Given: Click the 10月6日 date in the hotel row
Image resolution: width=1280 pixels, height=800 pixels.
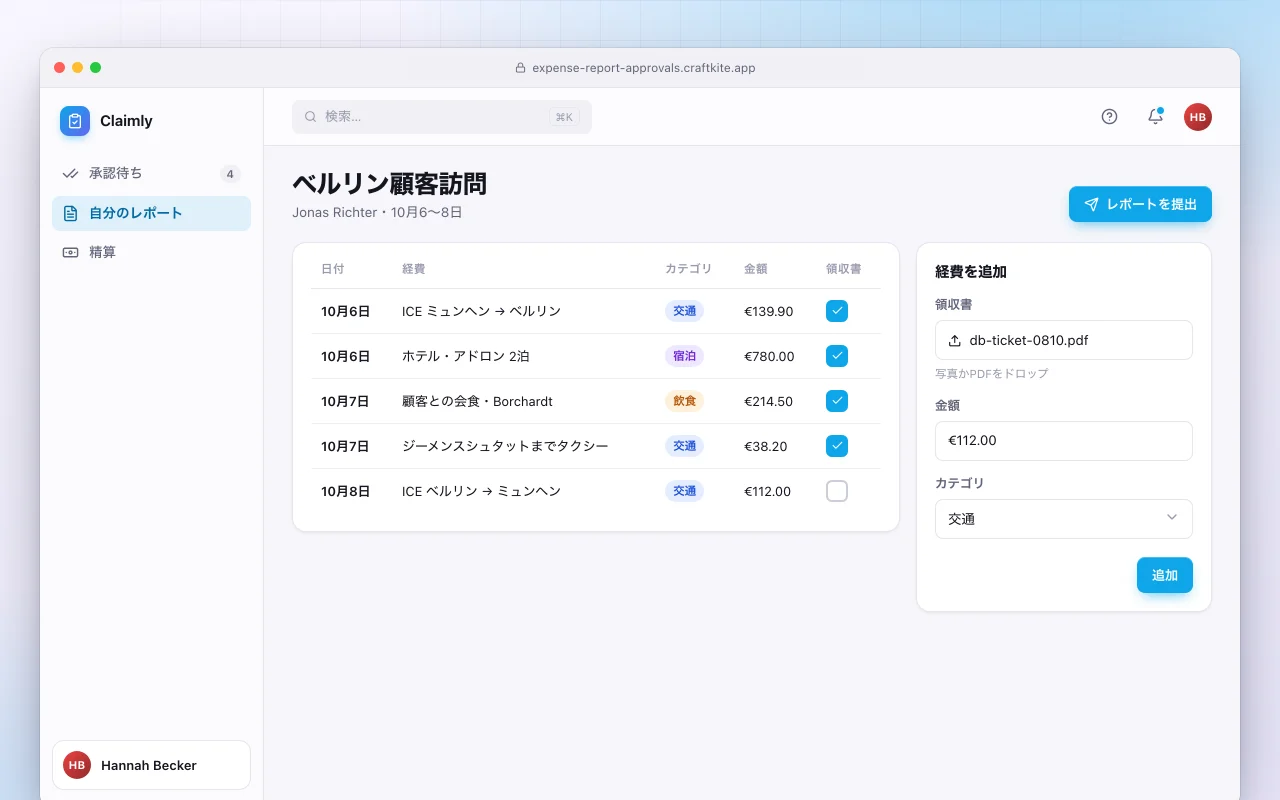Looking at the screenshot, I should pos(346,357).
